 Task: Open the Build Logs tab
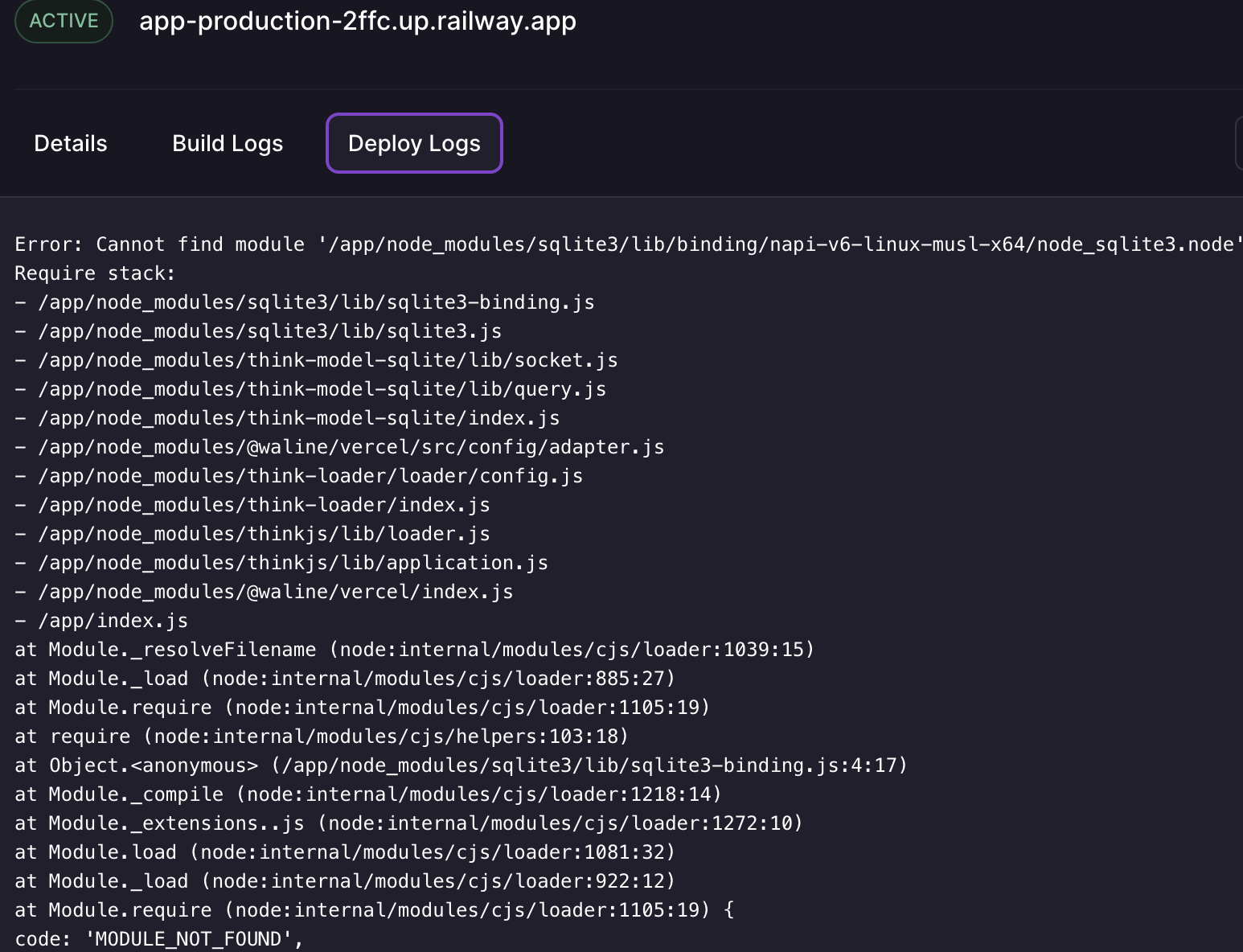pos(227,143)
